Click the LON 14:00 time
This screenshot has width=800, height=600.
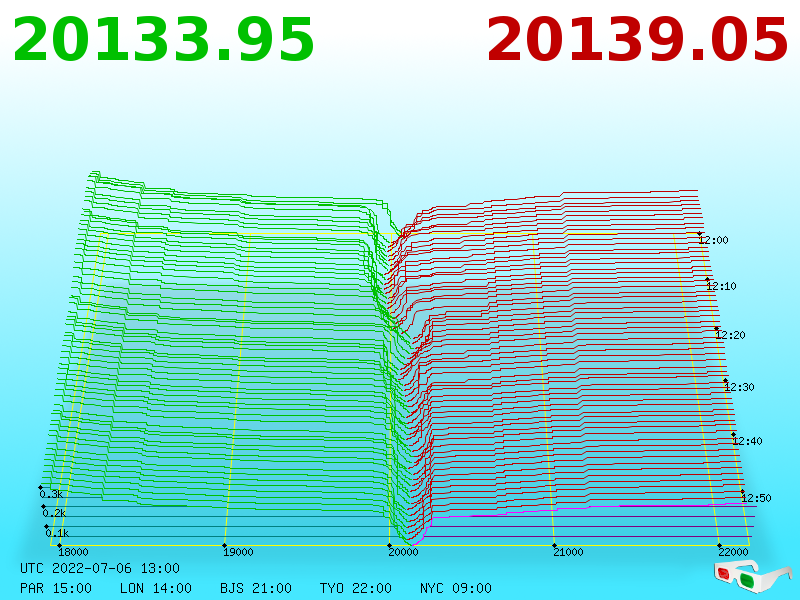[x=156, y=588]
